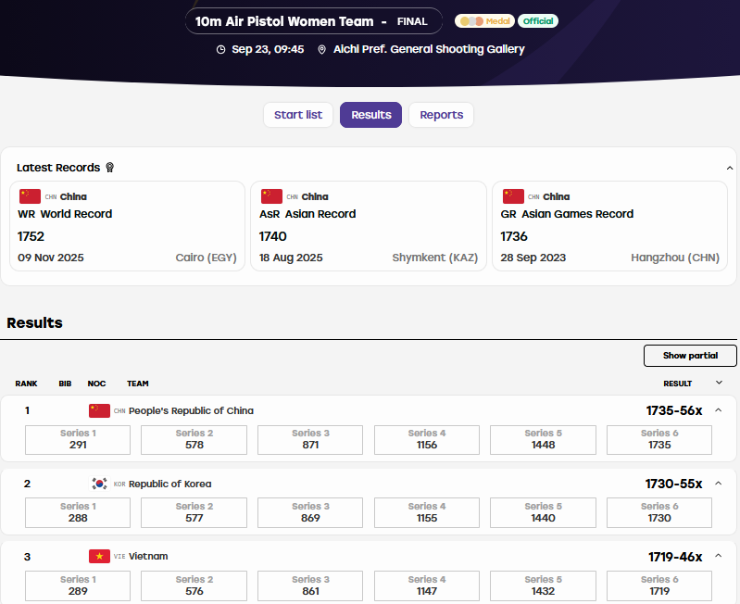This screenshot has height=604, width=740.
Task: Click China's Series 5 box showing 1448
Action: point(543,440)
